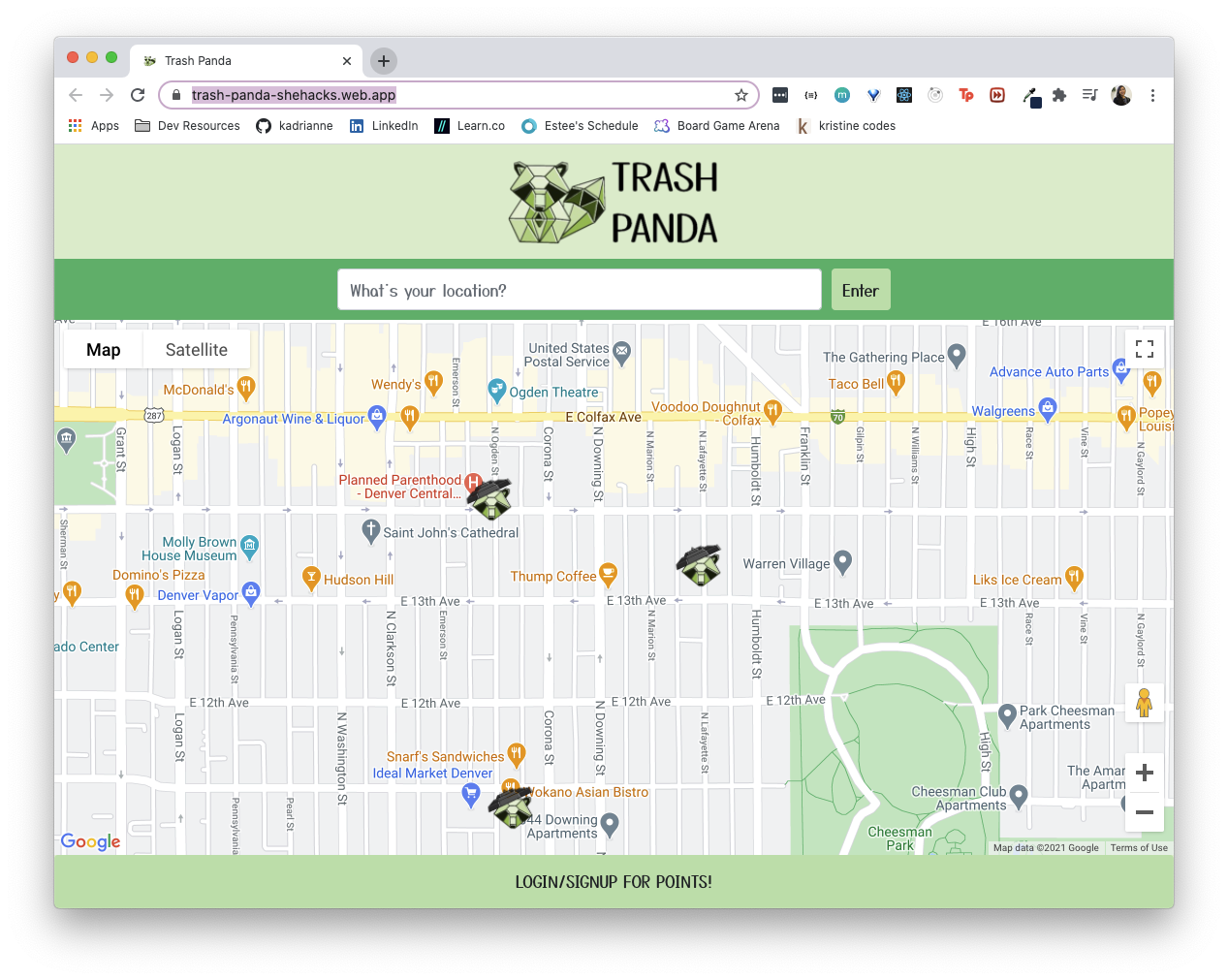Click the Park Cheesman Apartments pin
This screenshot has height=980, width=1228.
point(1007,716)
